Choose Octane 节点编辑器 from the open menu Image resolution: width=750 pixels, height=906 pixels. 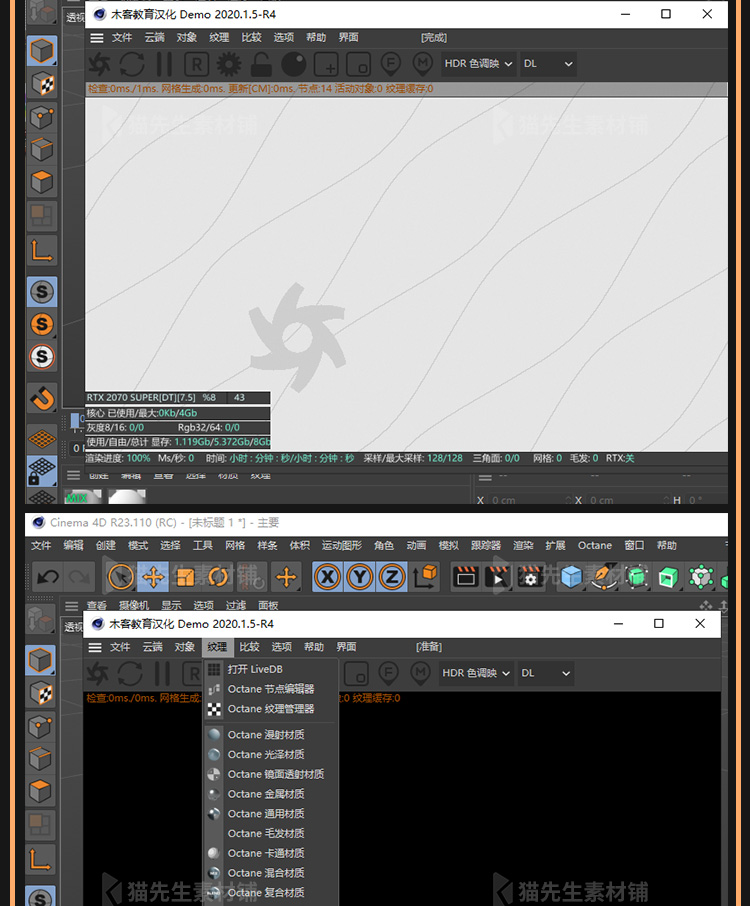(x=270, y=689)
